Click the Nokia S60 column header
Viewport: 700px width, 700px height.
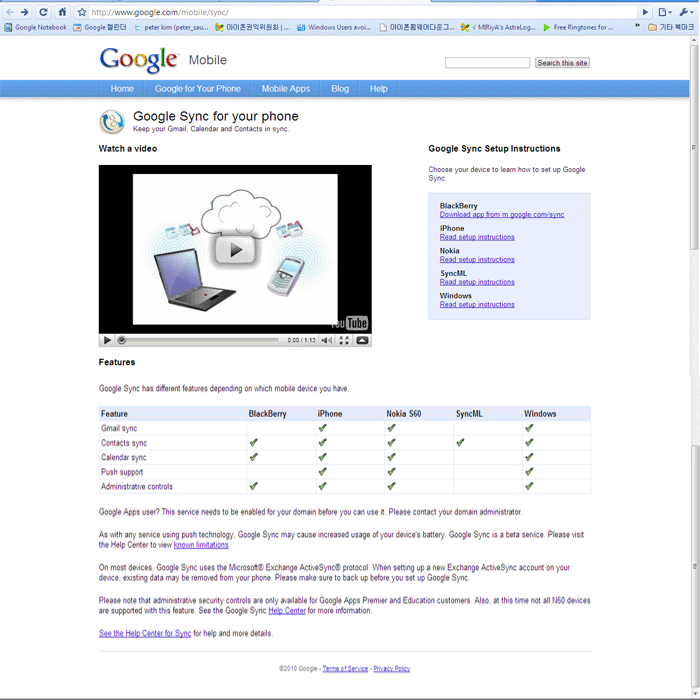pos(404,414)
